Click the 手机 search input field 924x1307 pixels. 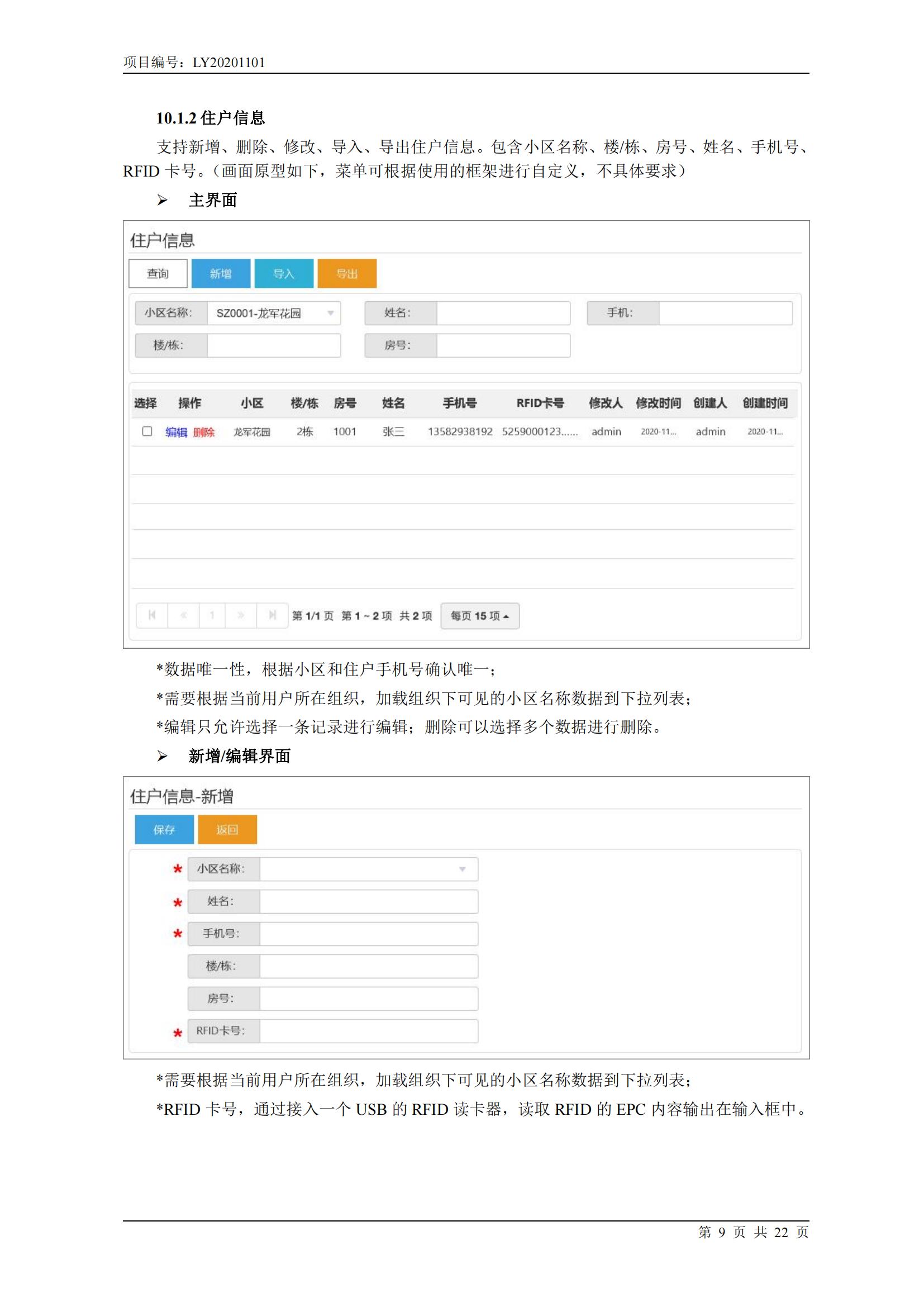tap(726, 313)
